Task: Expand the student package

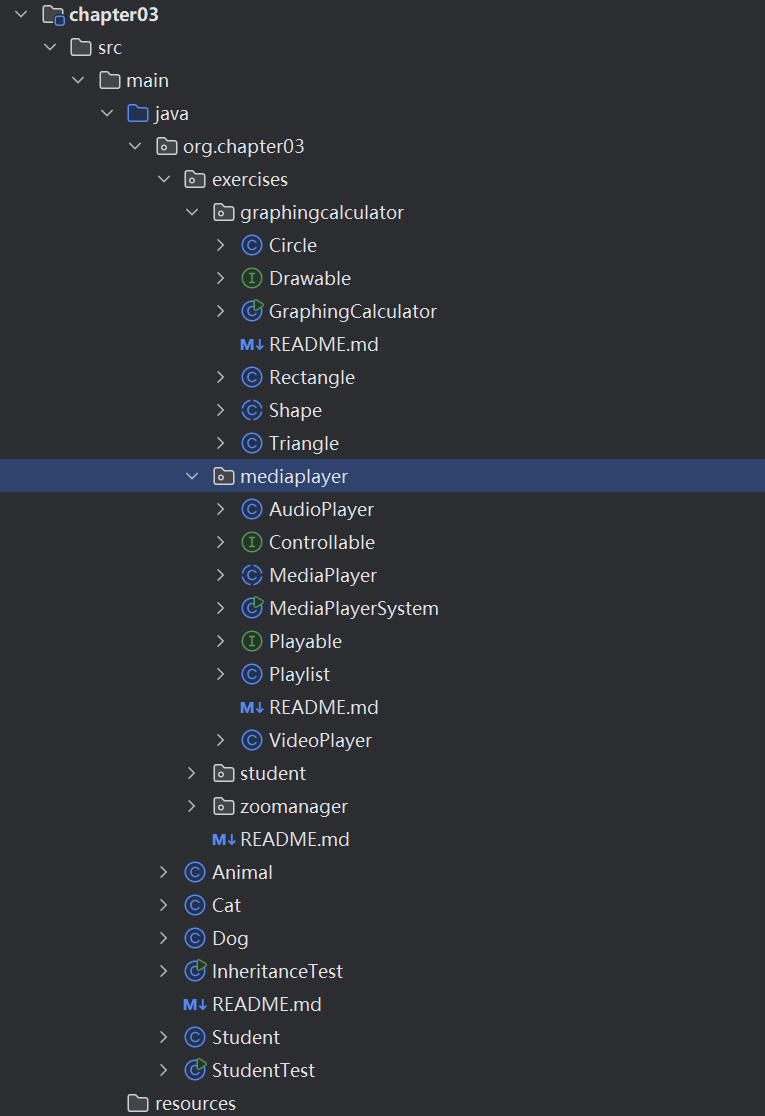Action: [x=191, y=773]
